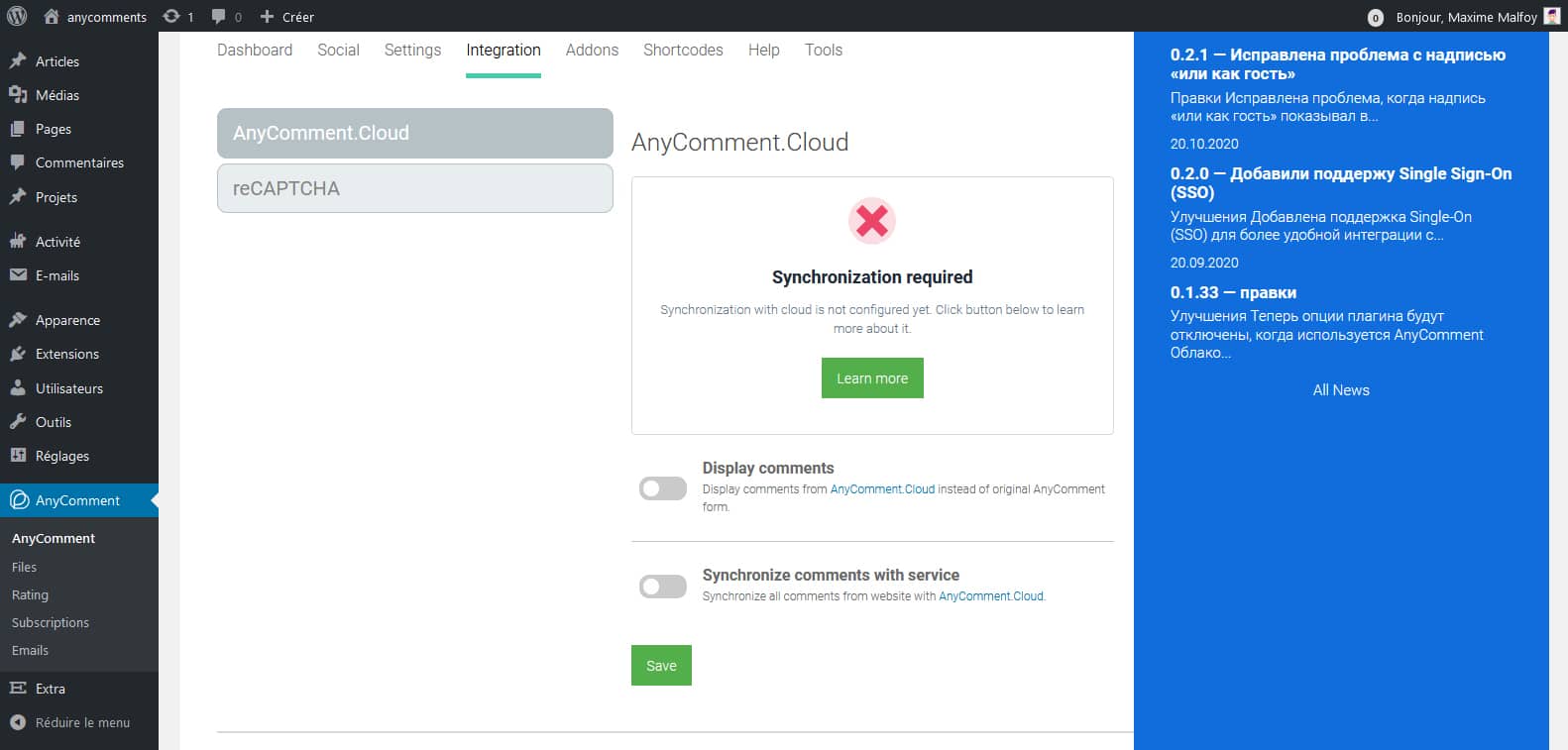
Task: Open news item 0.2.0 Single Sign-On headline
Action: 1341,183
